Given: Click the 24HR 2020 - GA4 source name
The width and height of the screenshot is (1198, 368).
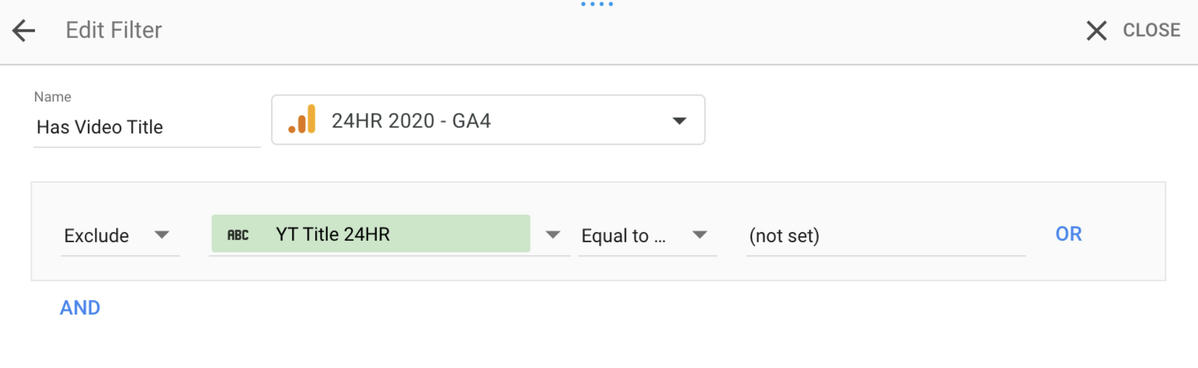Looking at the screenshot, I should (411, 121).
